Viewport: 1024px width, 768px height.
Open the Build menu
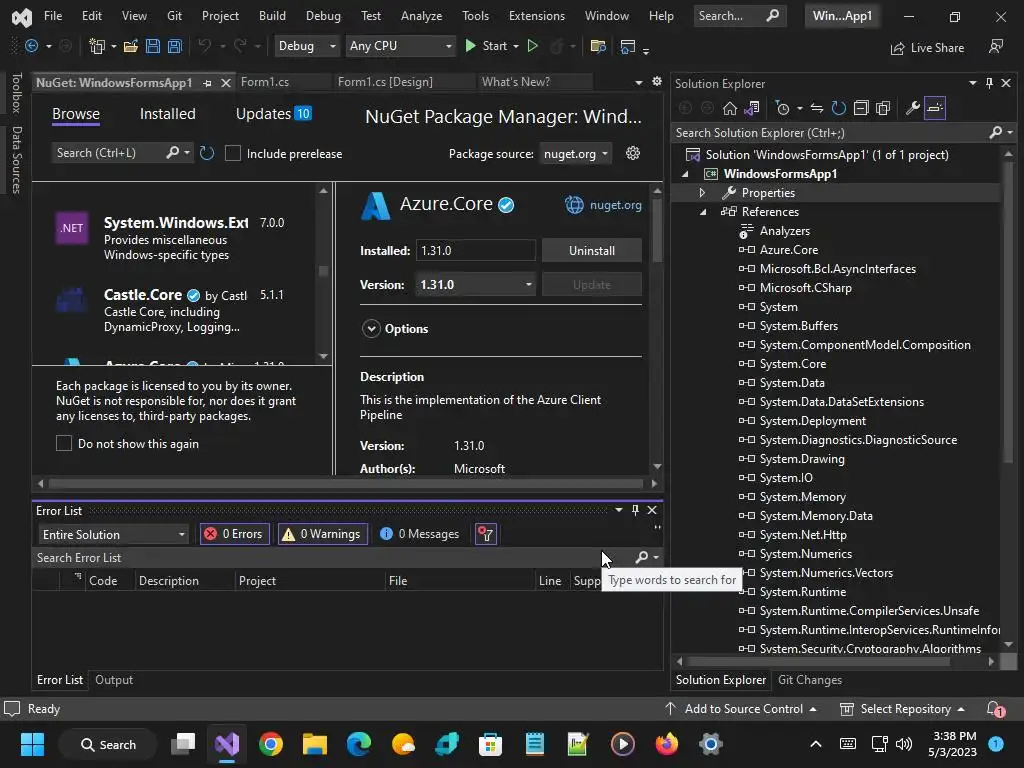point(272,16)
